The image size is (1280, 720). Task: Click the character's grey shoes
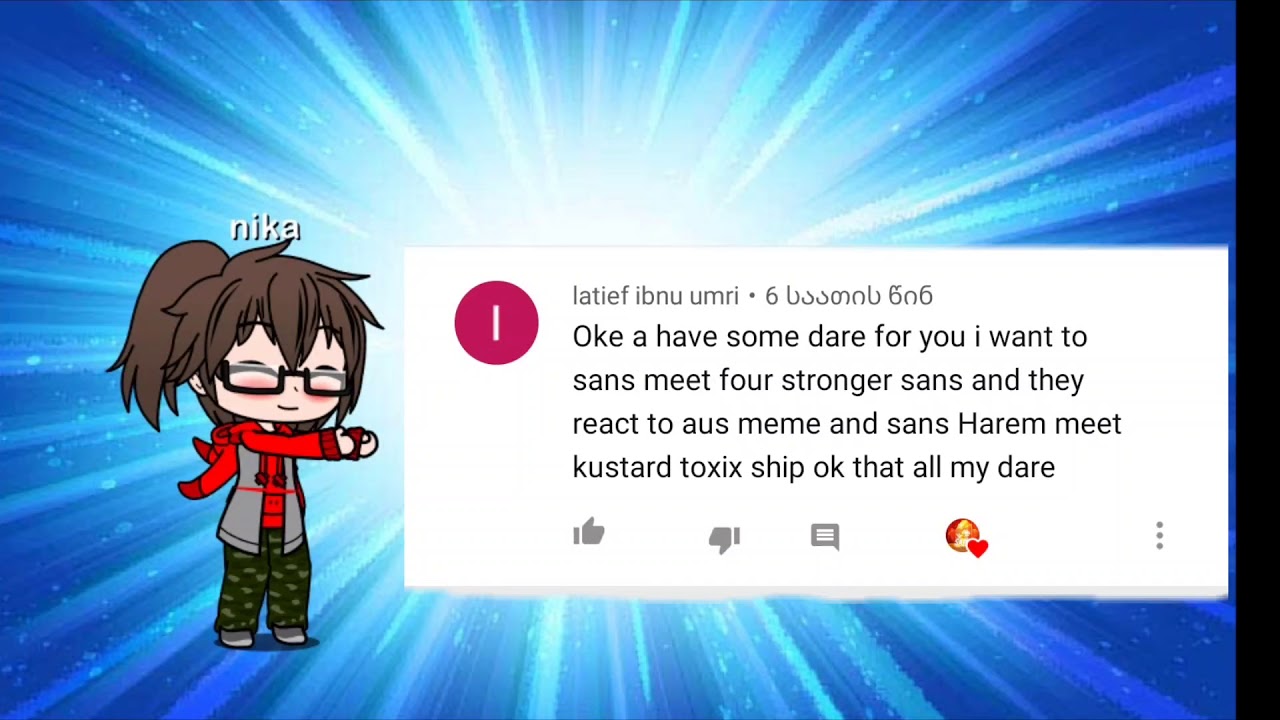click(262, 636)
